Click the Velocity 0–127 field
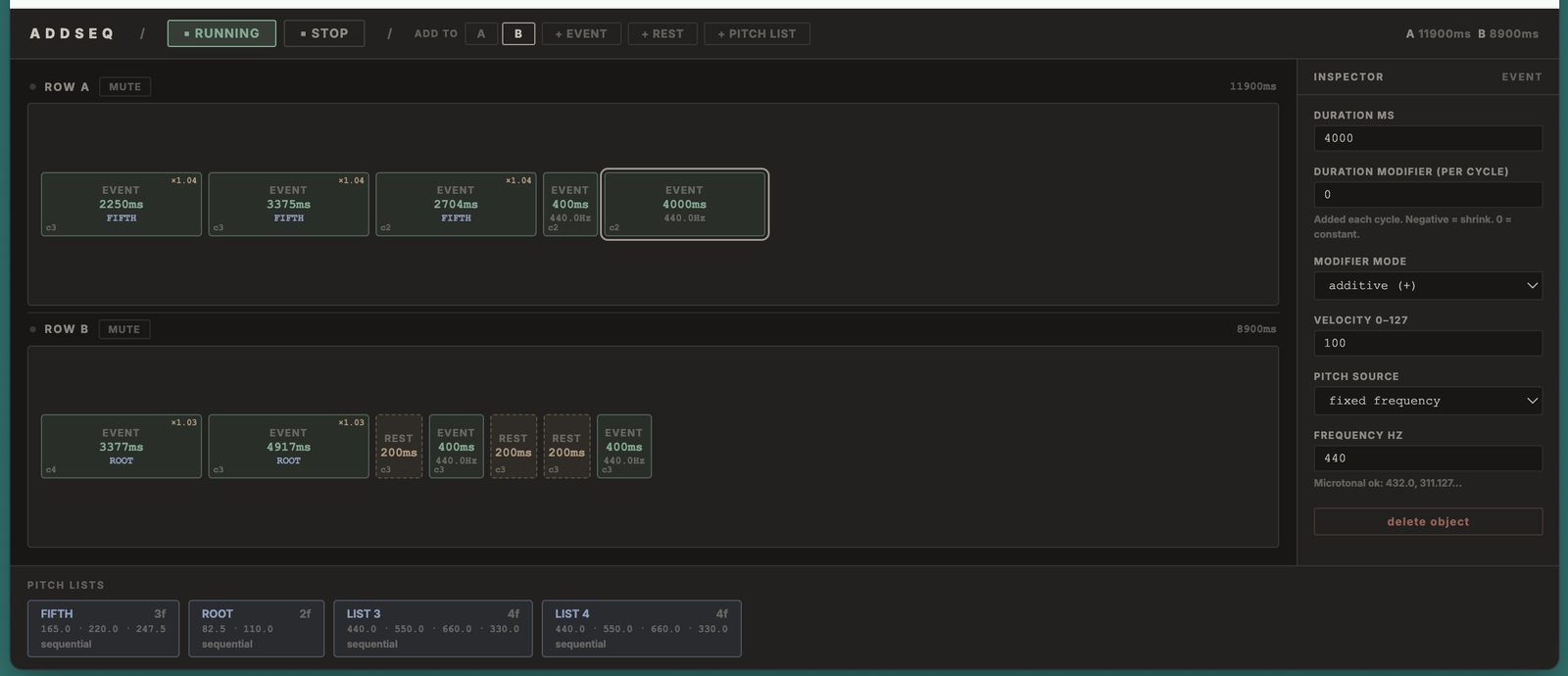This screenshot has height=676, width=1568. point(1428,343)
